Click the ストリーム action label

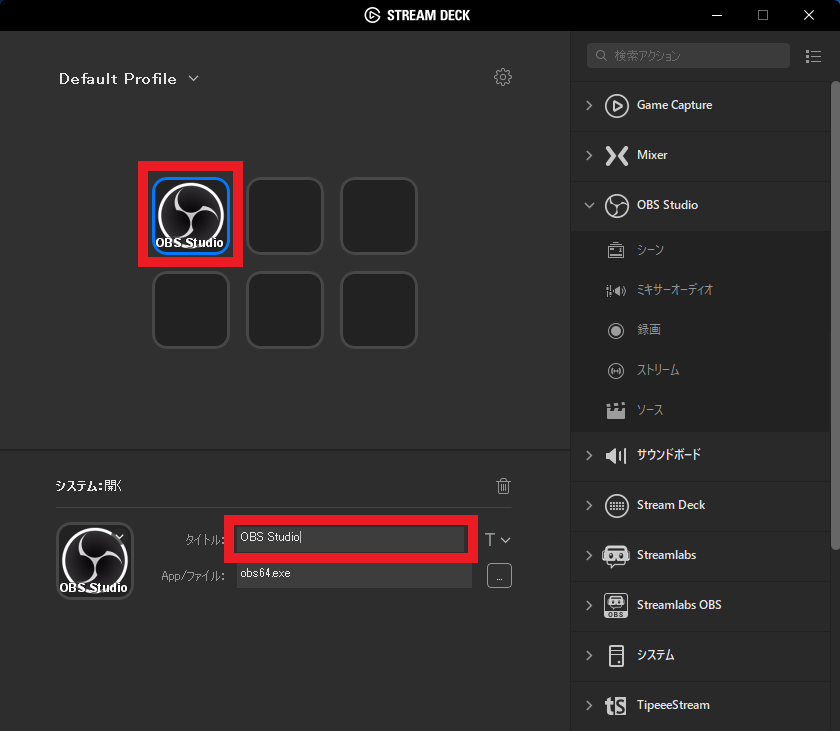click(658, 370)
